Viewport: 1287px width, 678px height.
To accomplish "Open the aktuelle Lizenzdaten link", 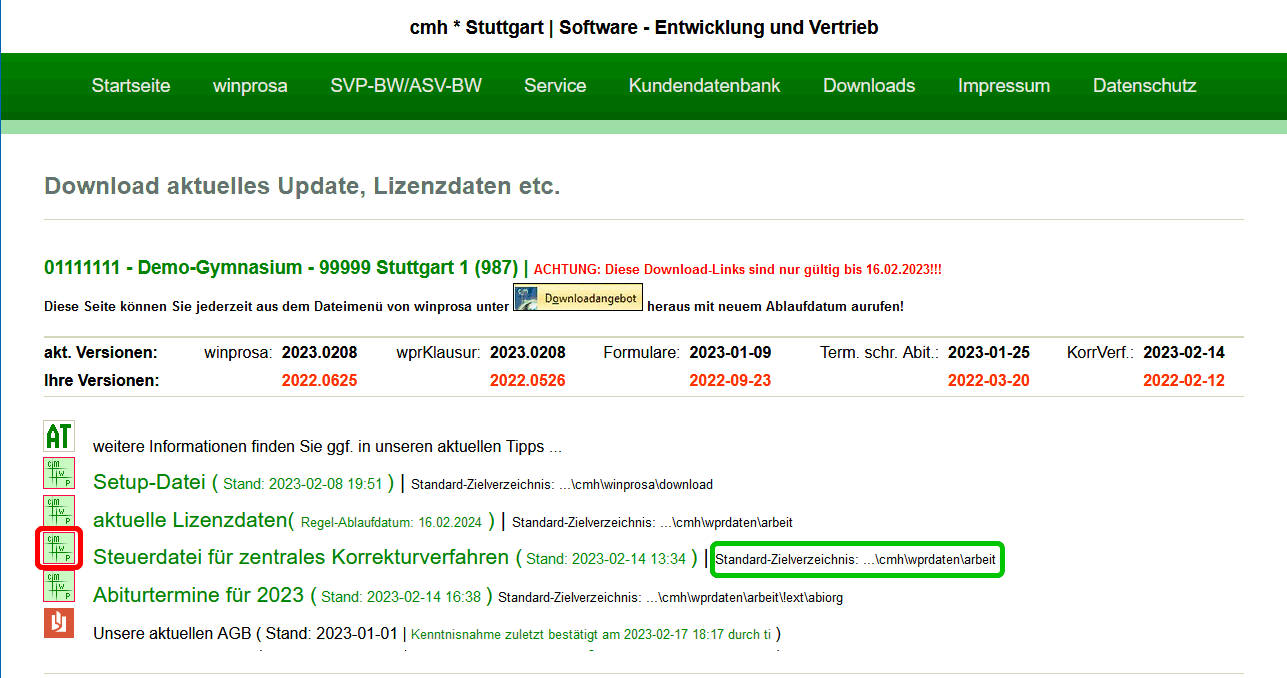I will click(189, 520).
